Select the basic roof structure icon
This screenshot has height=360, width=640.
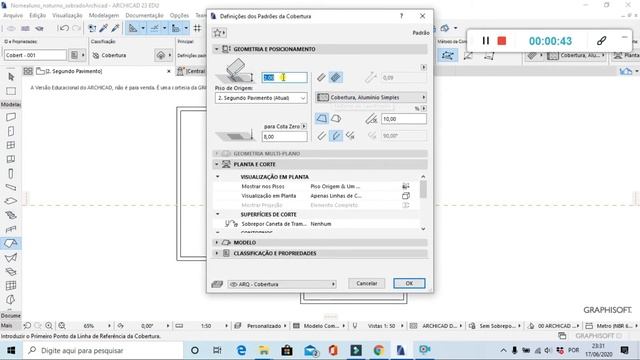click(x=322, y=77)
